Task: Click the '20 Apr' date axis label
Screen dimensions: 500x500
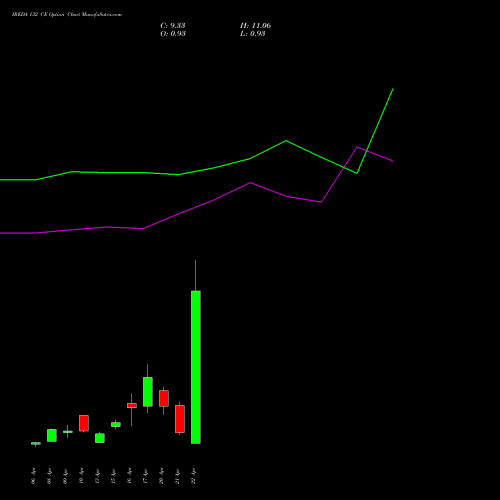Action: coord(161,476)
